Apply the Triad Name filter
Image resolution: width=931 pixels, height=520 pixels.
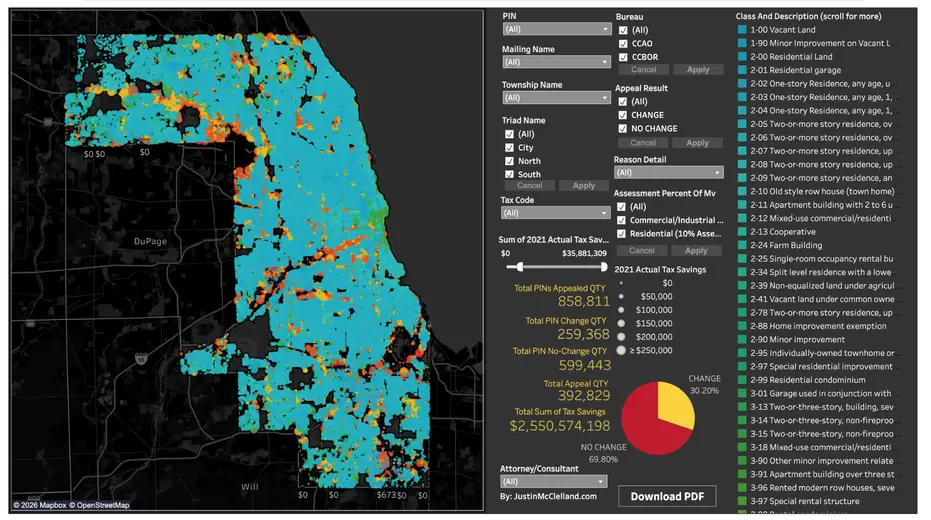pyautogui.click(x=584, y=185)
